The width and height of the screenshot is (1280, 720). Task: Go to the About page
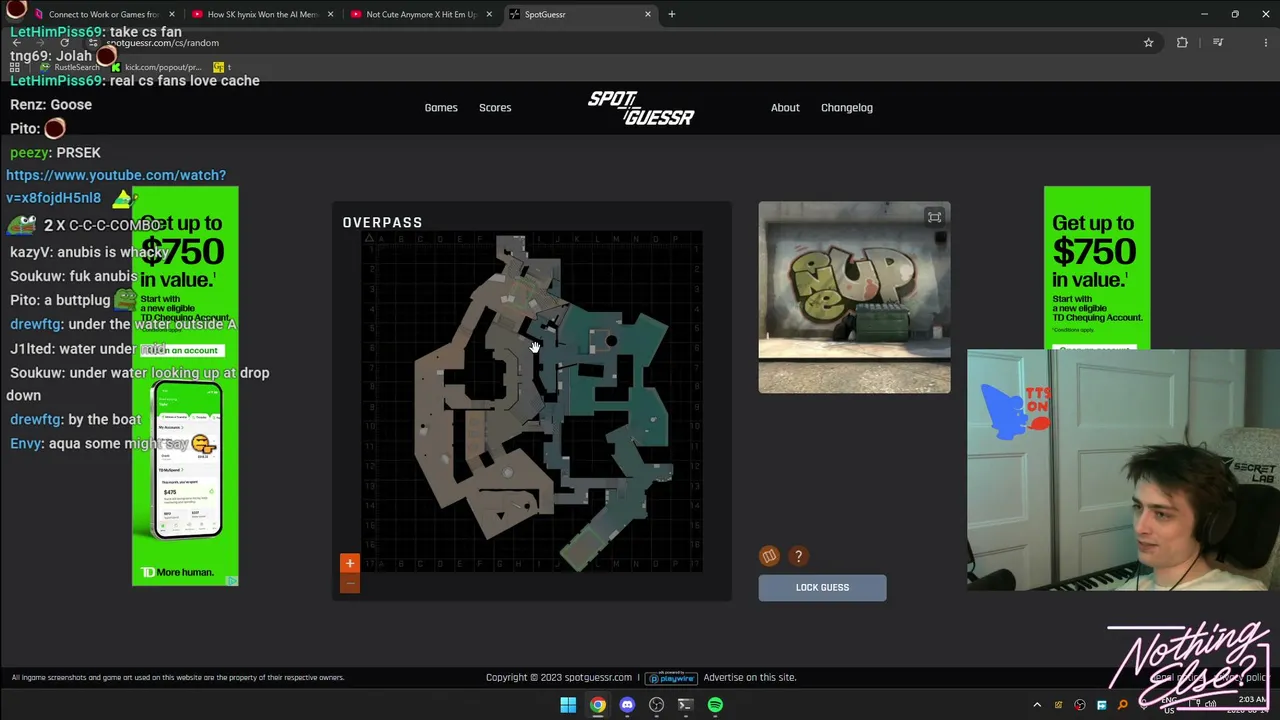click(785, 108)
